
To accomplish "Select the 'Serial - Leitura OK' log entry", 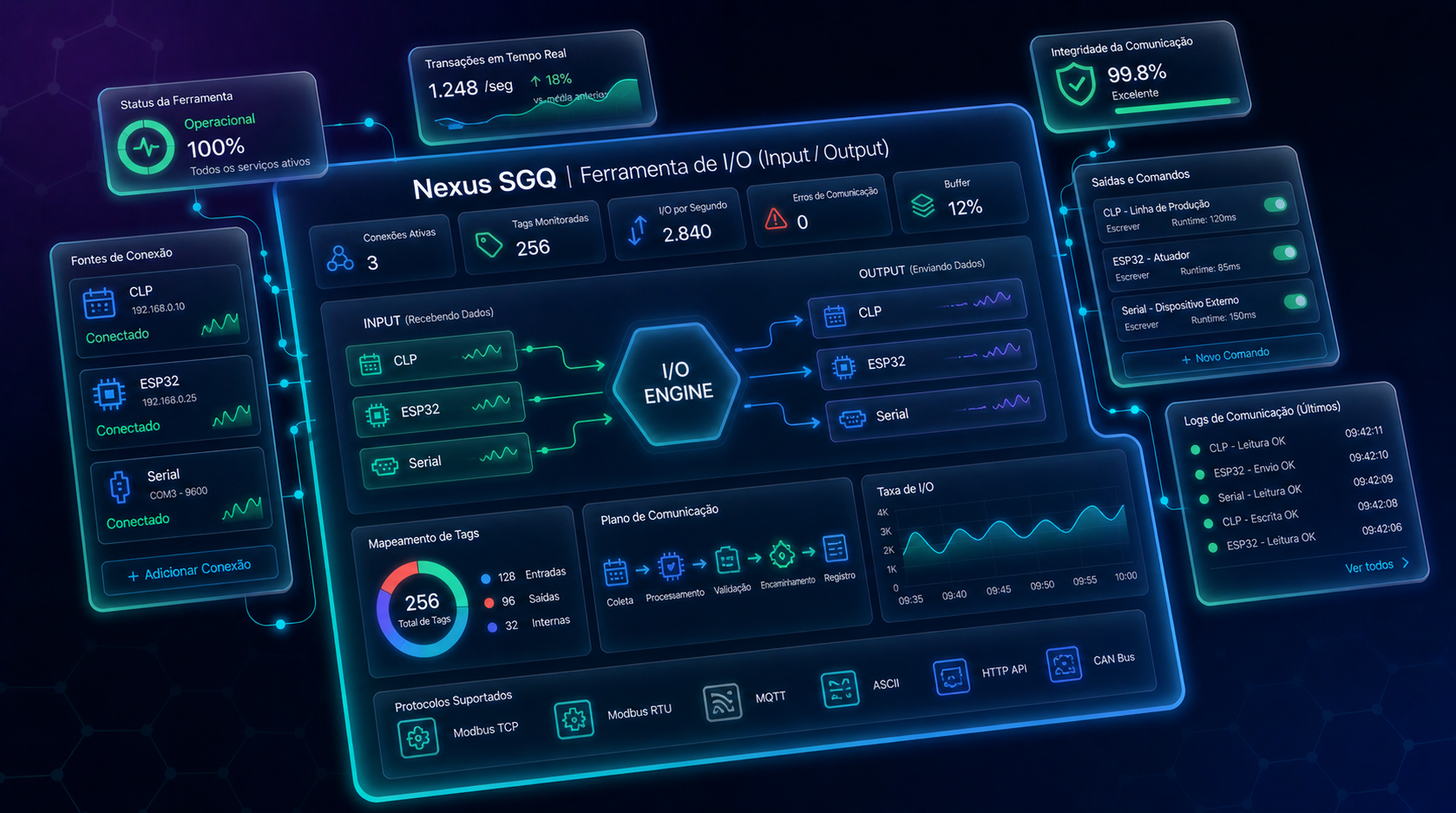I will [x=1297, y=488].
